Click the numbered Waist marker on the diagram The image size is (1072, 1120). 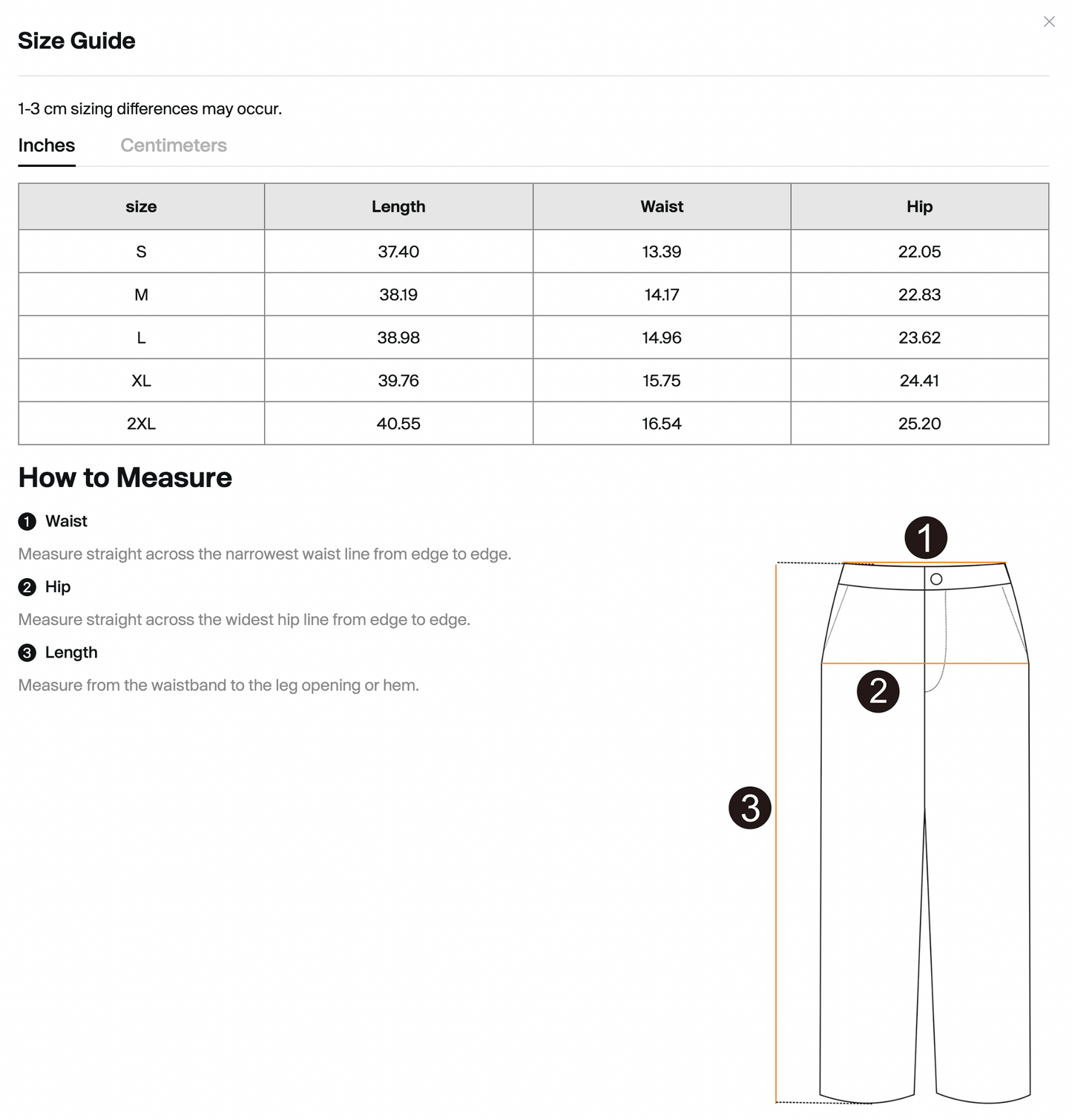click(x=926, y=537)
